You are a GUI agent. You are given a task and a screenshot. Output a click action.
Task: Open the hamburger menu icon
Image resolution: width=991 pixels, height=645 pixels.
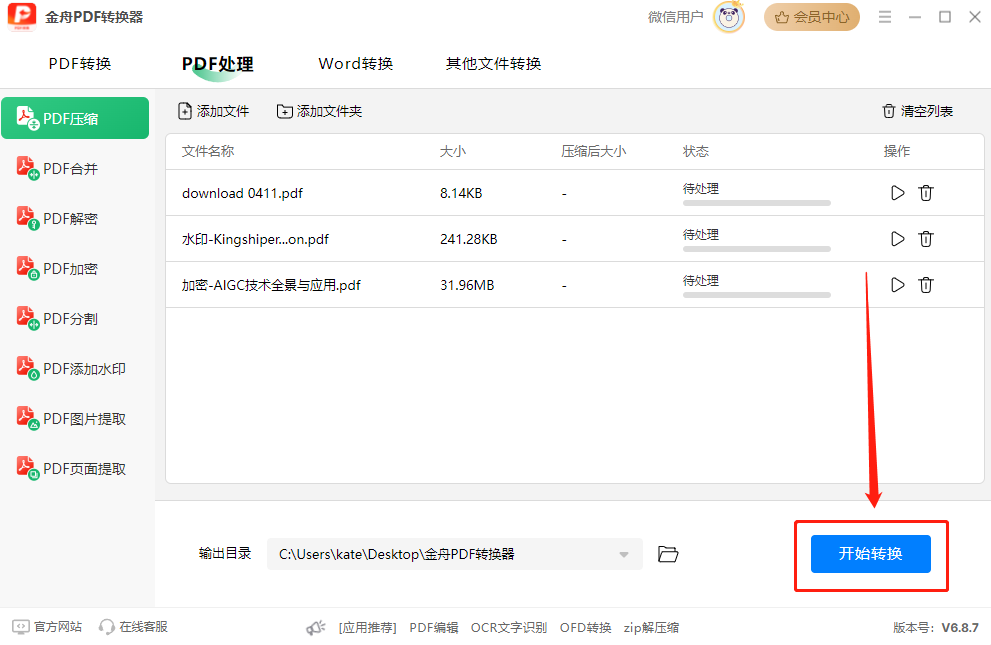click(x=885, y=17)
